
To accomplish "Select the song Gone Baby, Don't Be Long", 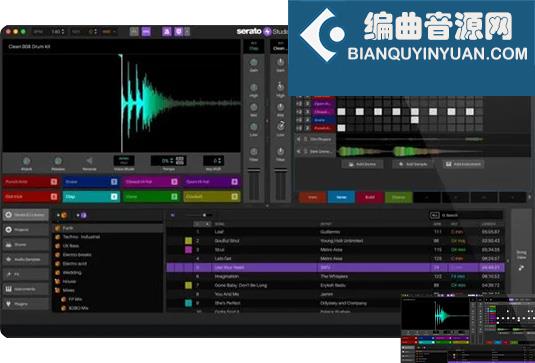I will point(335,285).
